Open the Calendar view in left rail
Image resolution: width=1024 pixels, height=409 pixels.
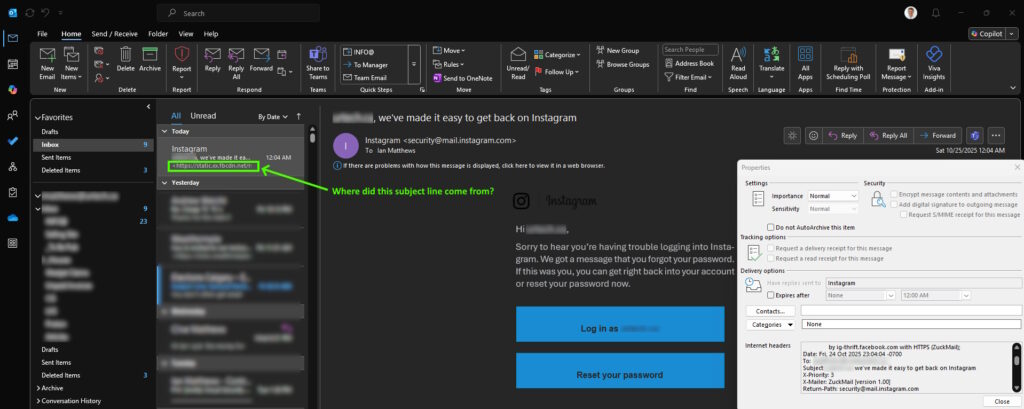tap(12, 64)
